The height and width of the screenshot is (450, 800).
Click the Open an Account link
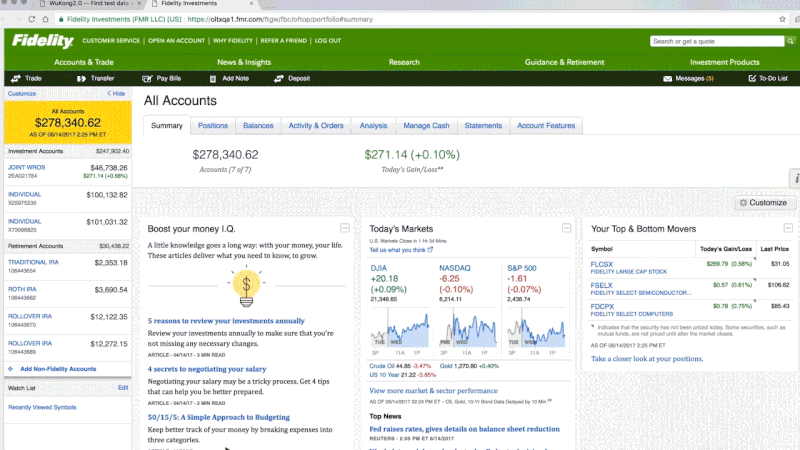(x=177, y=41)
